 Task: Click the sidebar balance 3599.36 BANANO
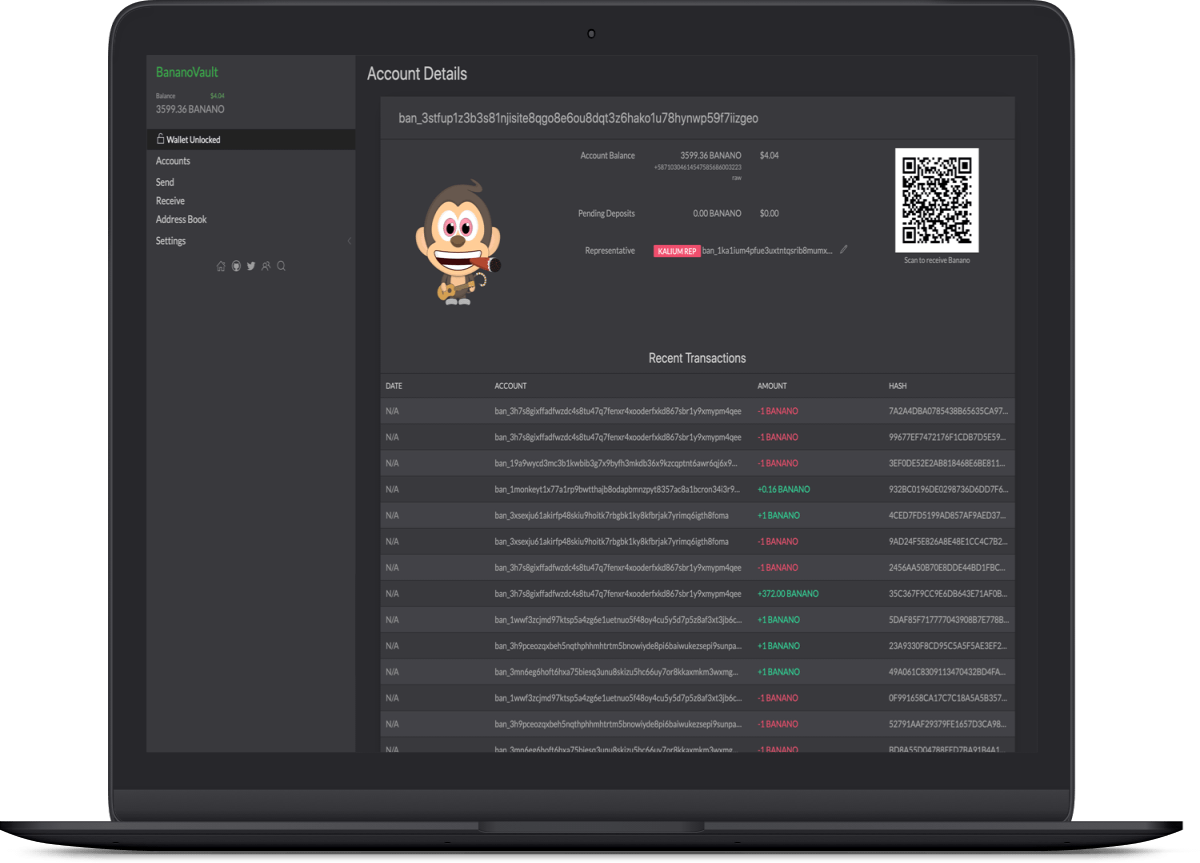pos(190,109)
